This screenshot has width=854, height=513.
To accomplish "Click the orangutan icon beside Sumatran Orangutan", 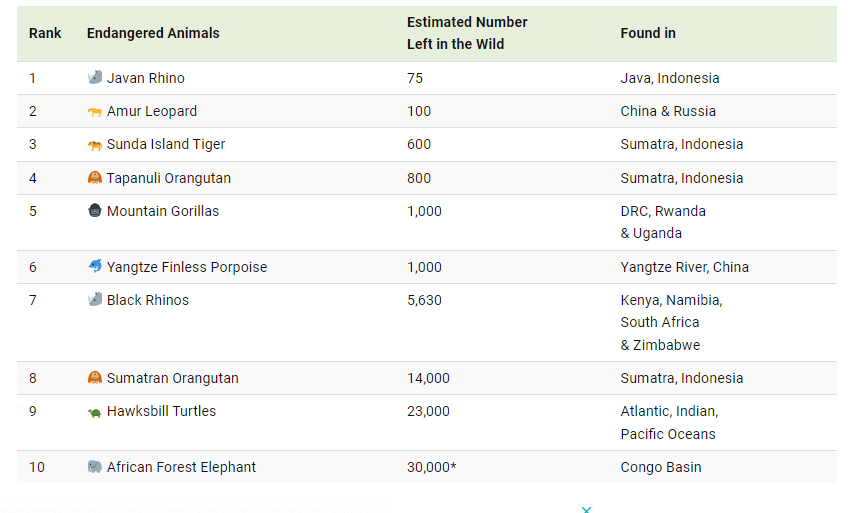I will (95, 378).
